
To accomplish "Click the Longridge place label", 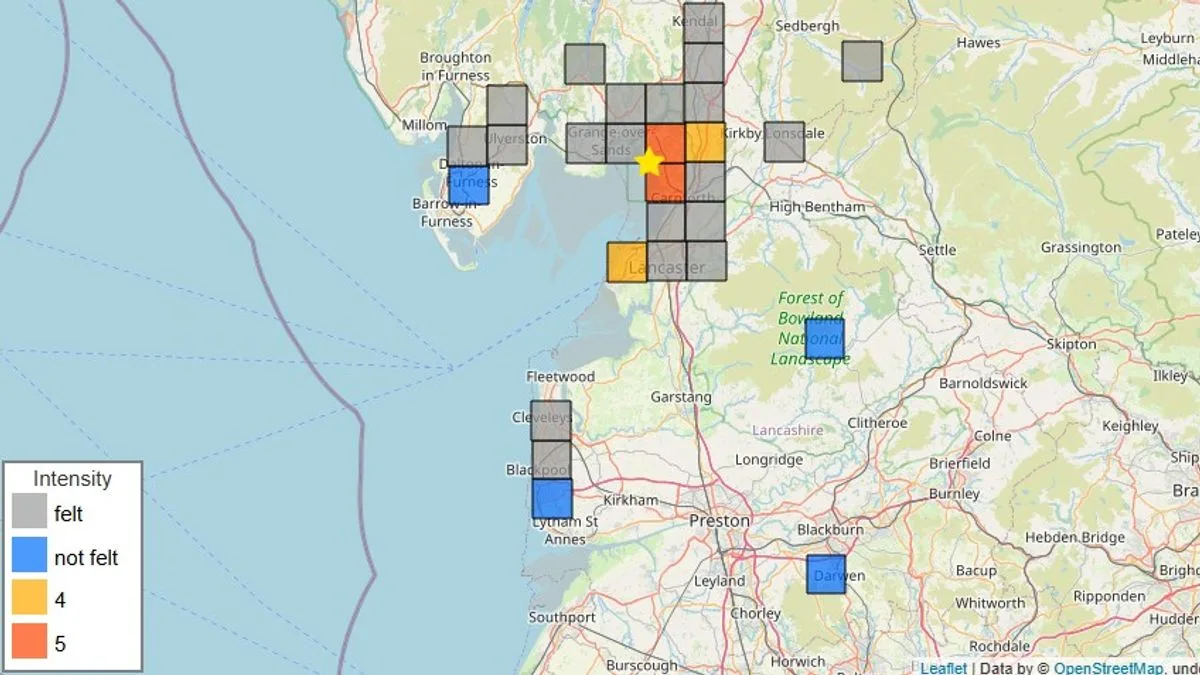I will [769, 460].
